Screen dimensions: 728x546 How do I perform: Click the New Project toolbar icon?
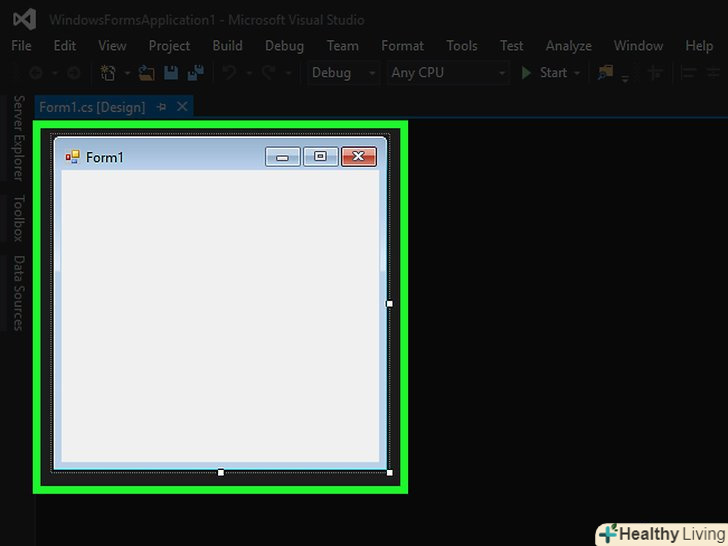108,73
